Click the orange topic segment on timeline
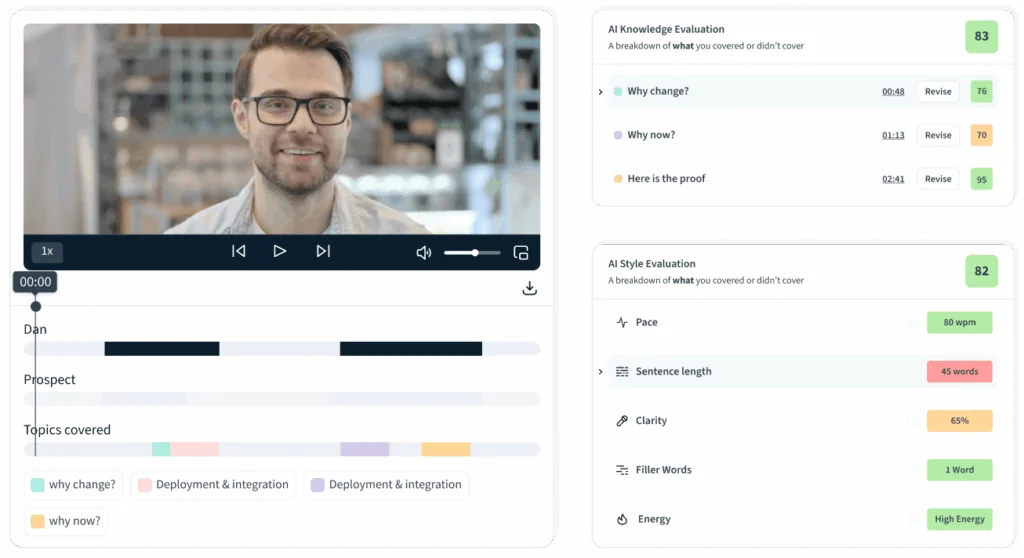Image resolution: width=1024 pixels, height=558 pixels. click(x=446, y=449)
